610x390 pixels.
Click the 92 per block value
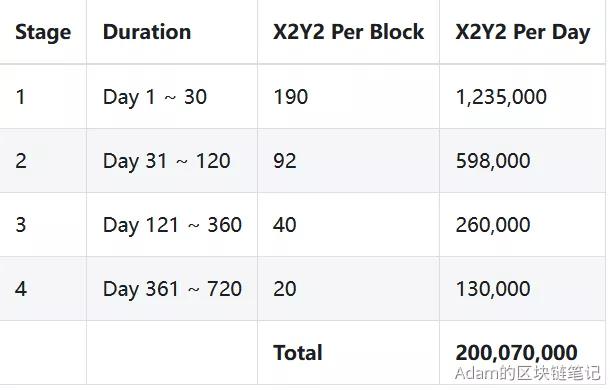[284, 161]
